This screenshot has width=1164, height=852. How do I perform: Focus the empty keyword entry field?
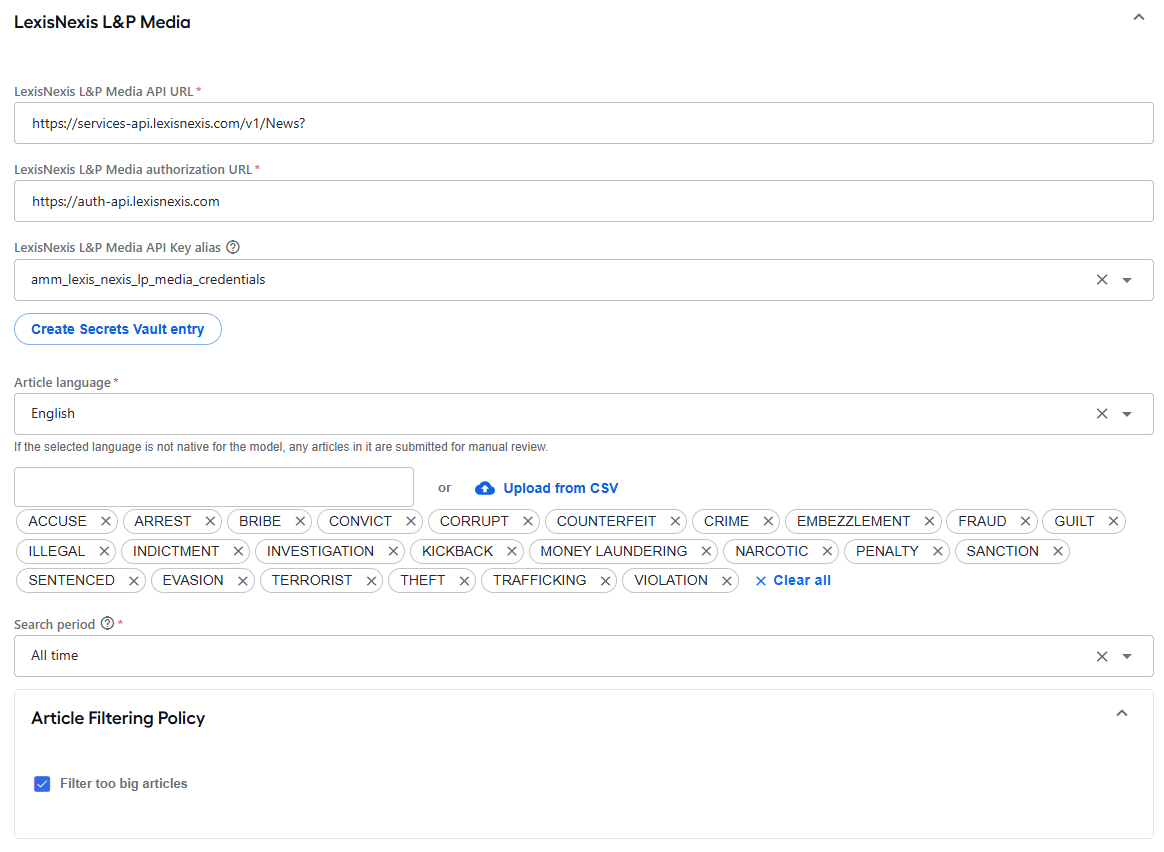tap(214, 487)
